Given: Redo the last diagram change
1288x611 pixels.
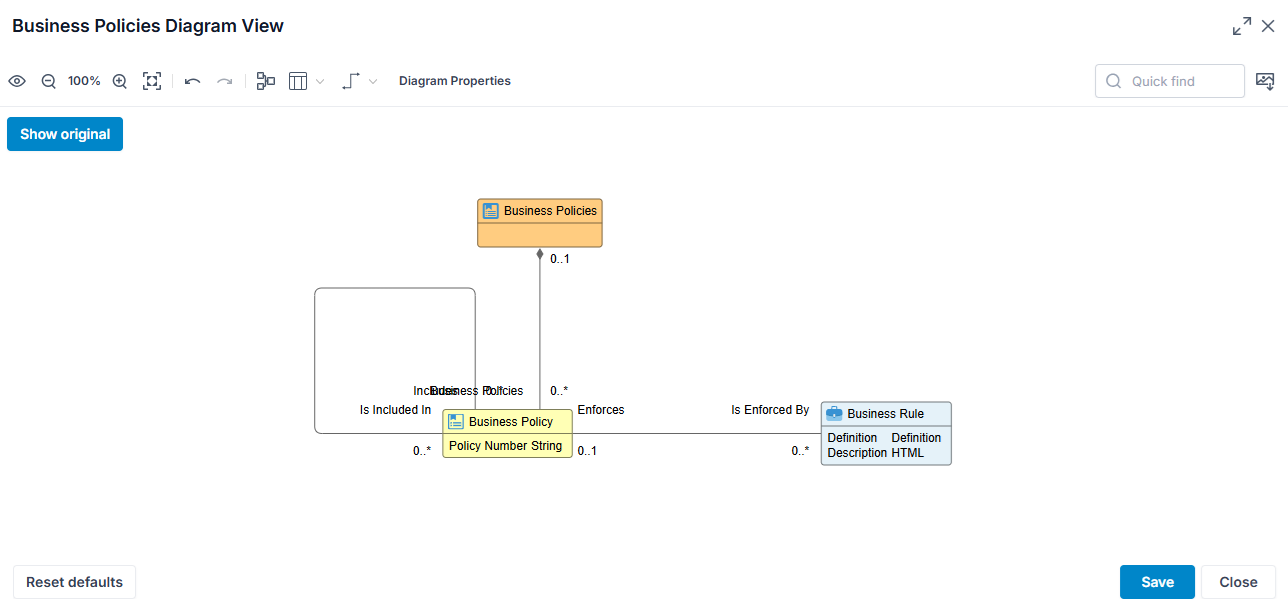Looking at the screenshot, I should tap(225, 81).
